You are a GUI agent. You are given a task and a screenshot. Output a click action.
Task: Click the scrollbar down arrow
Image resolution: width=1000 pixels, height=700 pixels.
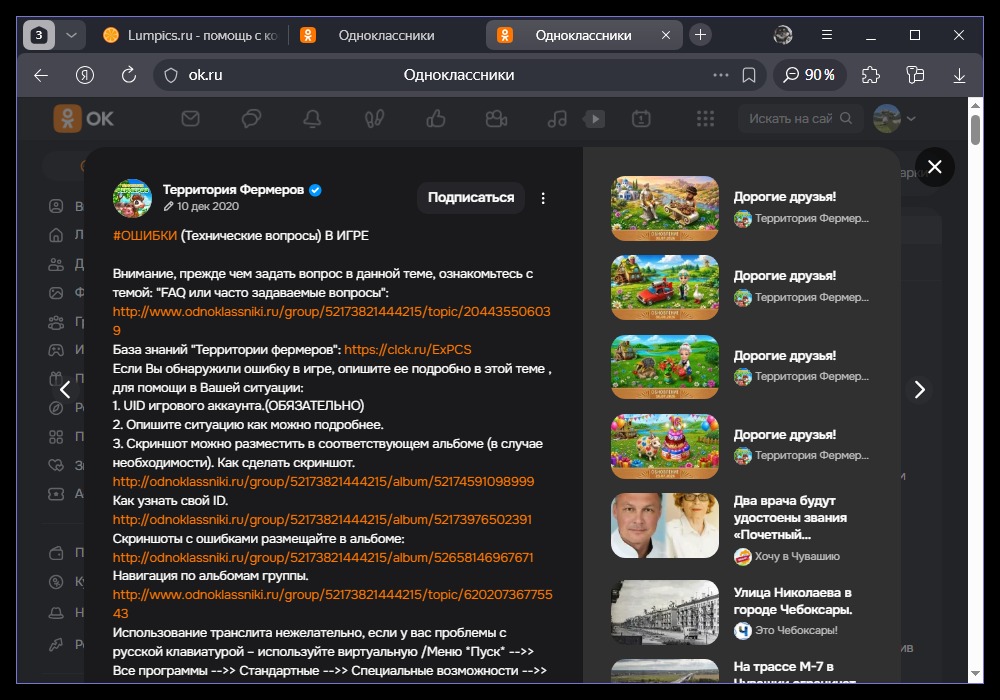click(x=975, y=674)
